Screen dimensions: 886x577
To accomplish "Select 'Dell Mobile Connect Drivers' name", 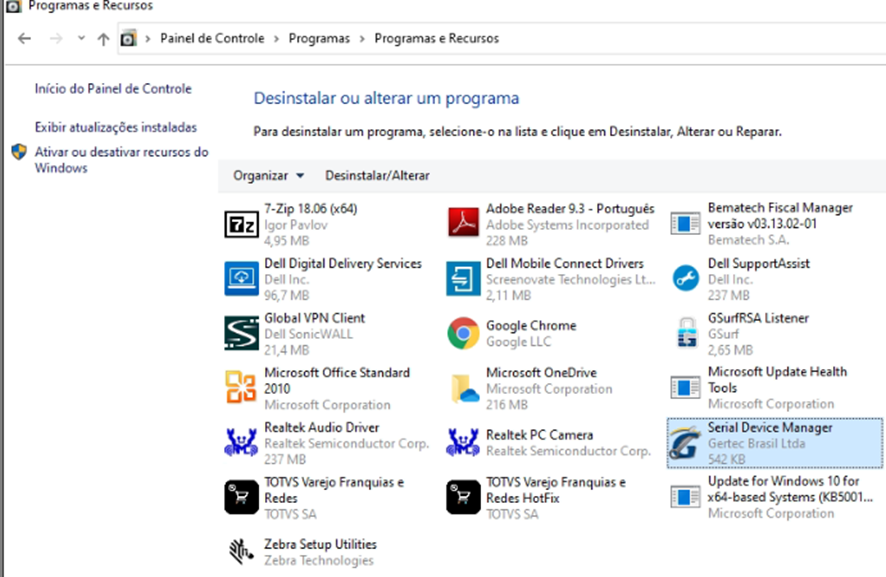I will coord(565,263).
